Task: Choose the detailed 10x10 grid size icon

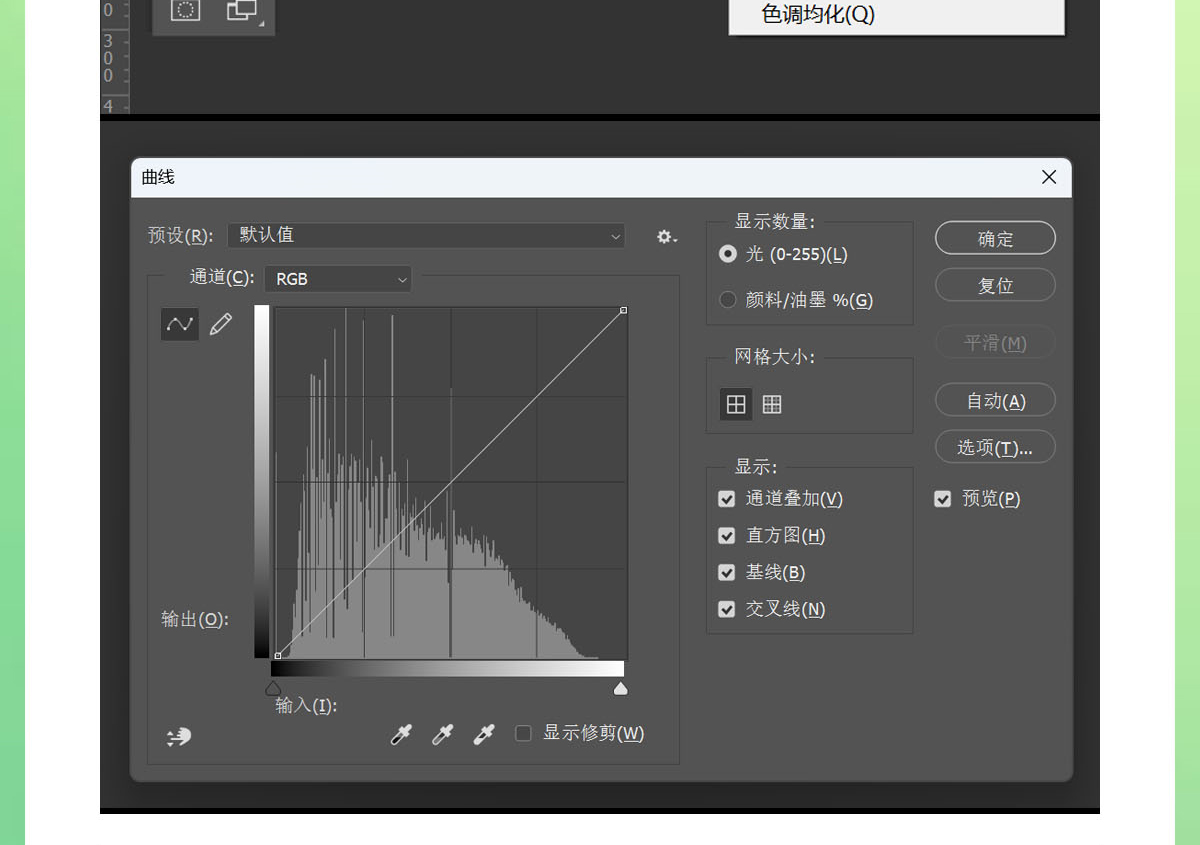Action: tap(772, 404)
